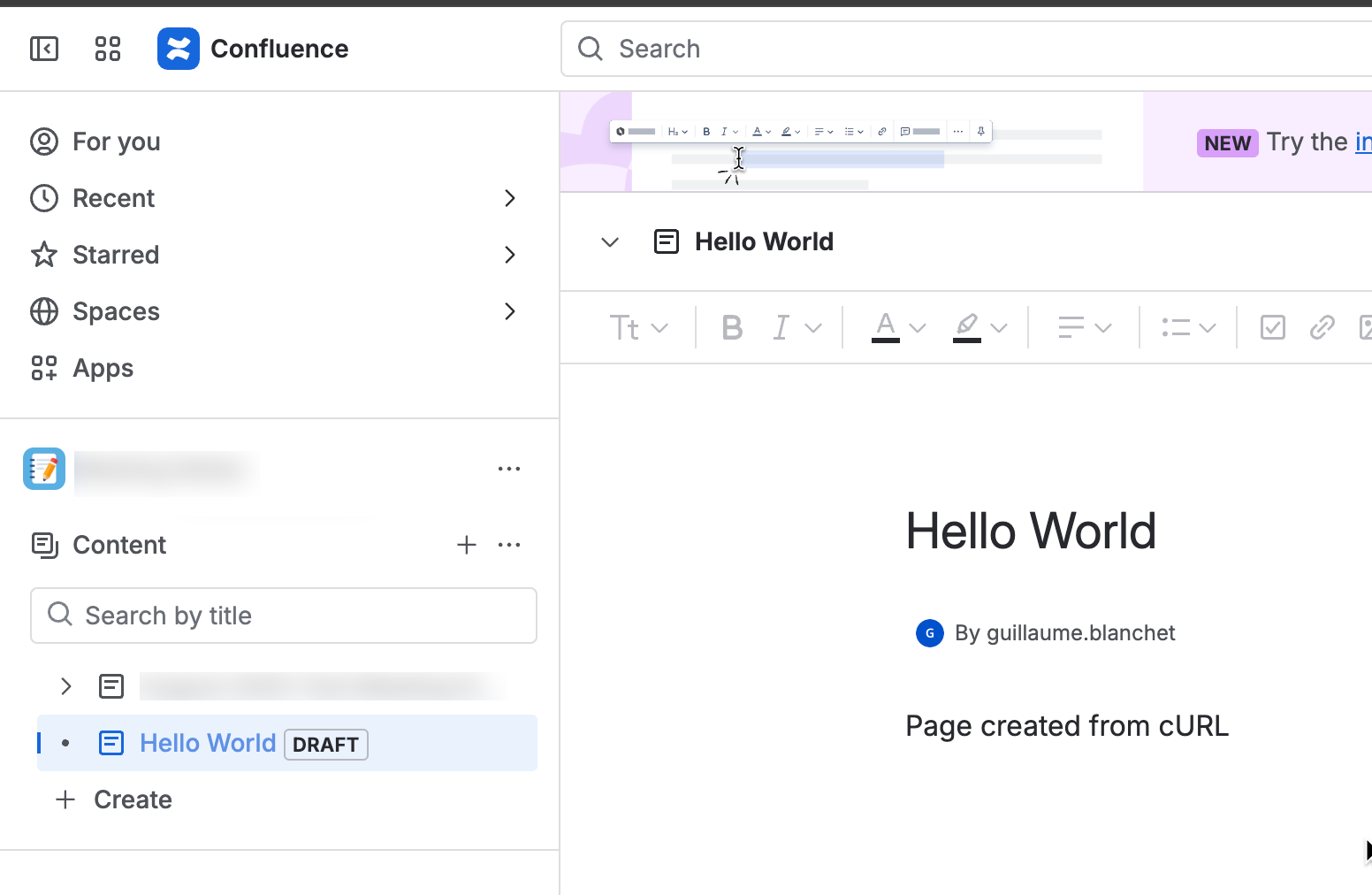Open the app switcher grid icon
This screenshot has height=895, width=1372.
coord(108,49)
